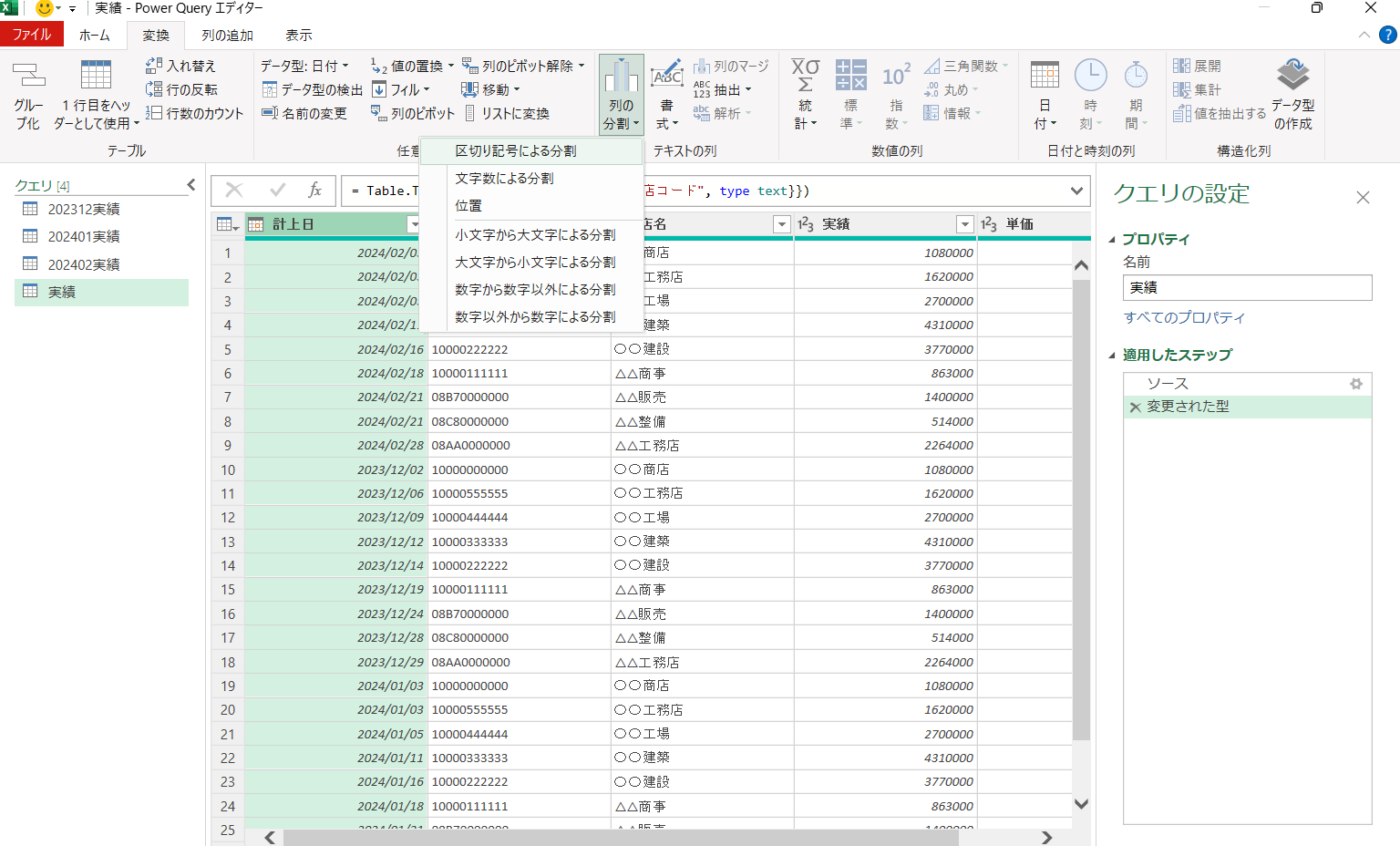The image size is (1400, 846).
Task: Open the ソース step settings gear
Action: 1356,384
